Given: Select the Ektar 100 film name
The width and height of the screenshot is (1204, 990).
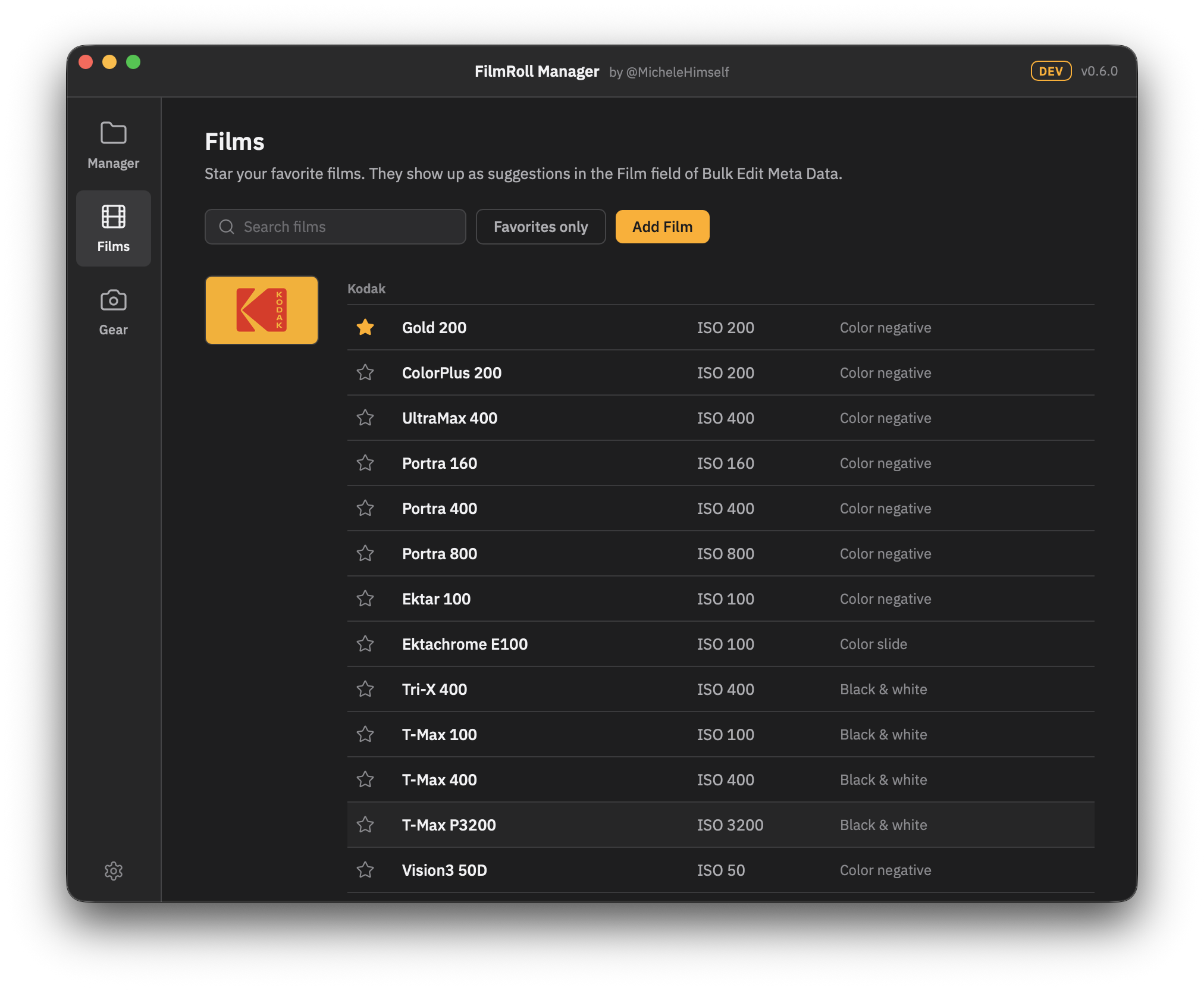Looking at the screenshot, I should coord(436,599).
